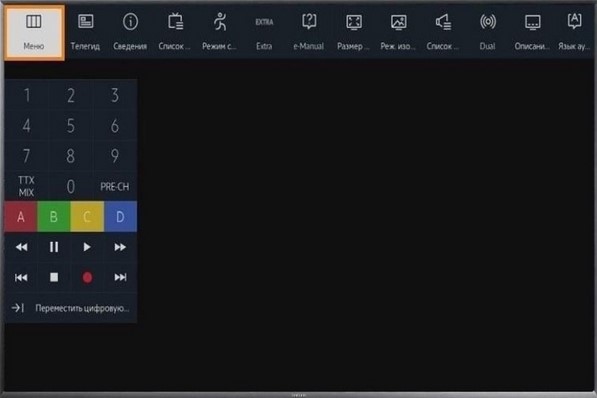Open Реж. изо picture mode
Image resolution: width=597 pixels, height=398 pixels.
point(398,32)
